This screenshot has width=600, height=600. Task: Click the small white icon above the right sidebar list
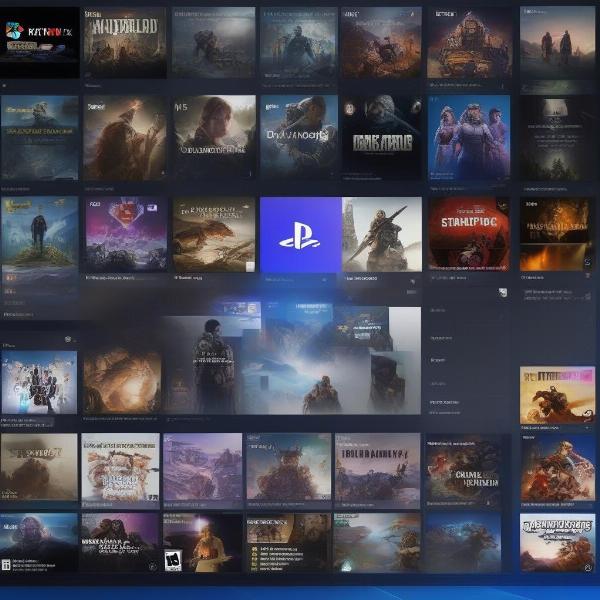[x=503, y=293]
